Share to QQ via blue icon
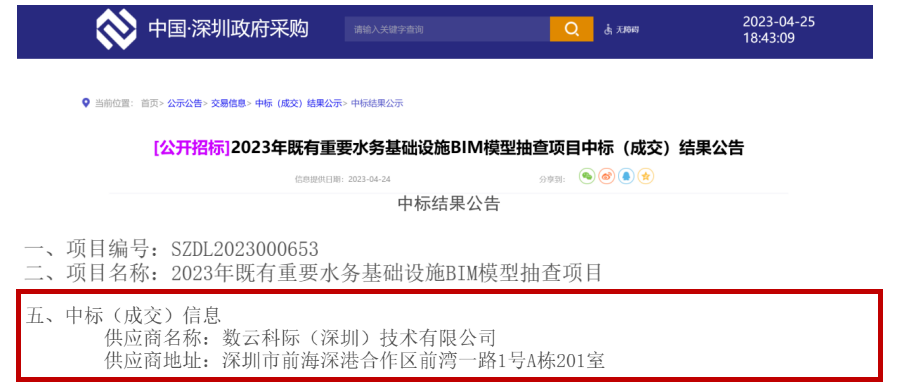This screenshot has height=392, width=900. pyautogui.click(x=626, y=177)
